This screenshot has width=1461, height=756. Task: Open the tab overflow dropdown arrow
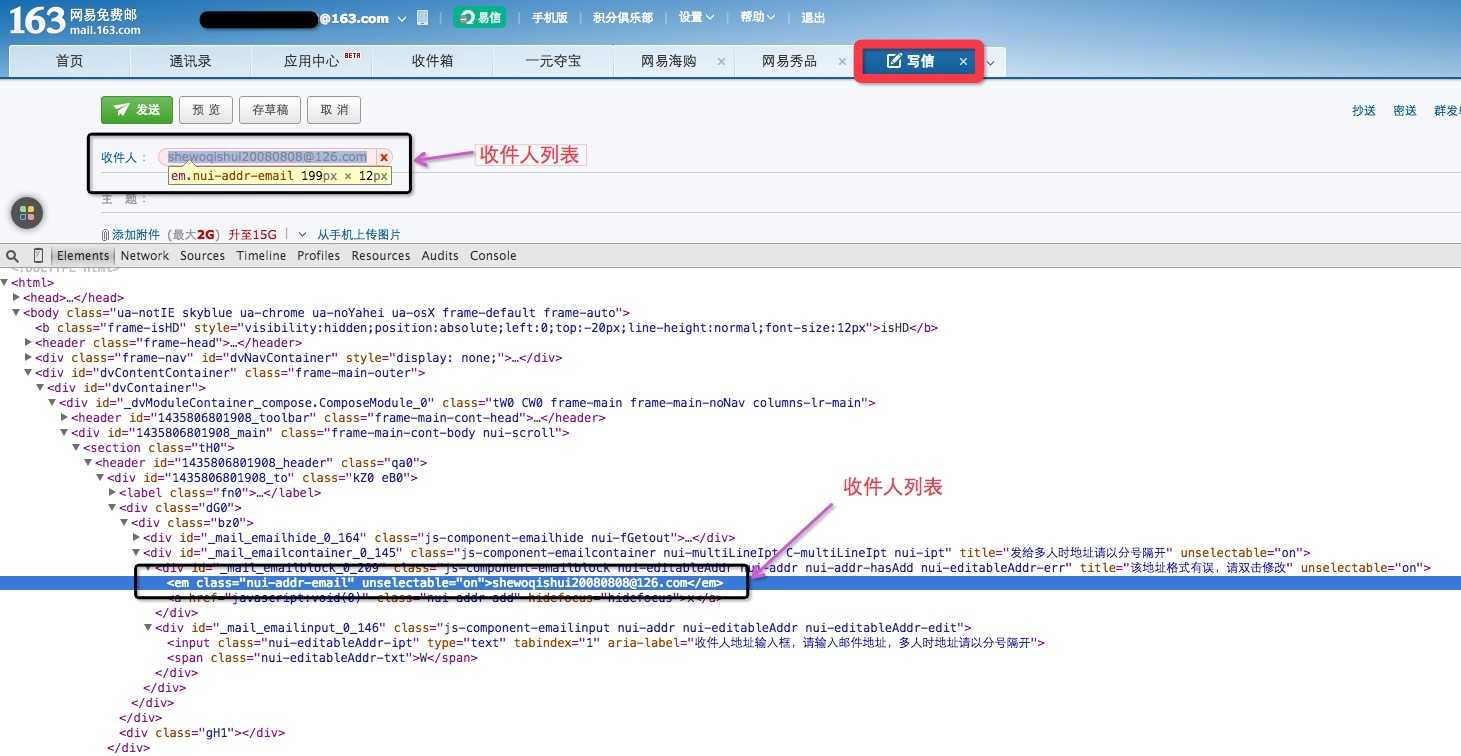coord(991,62)
